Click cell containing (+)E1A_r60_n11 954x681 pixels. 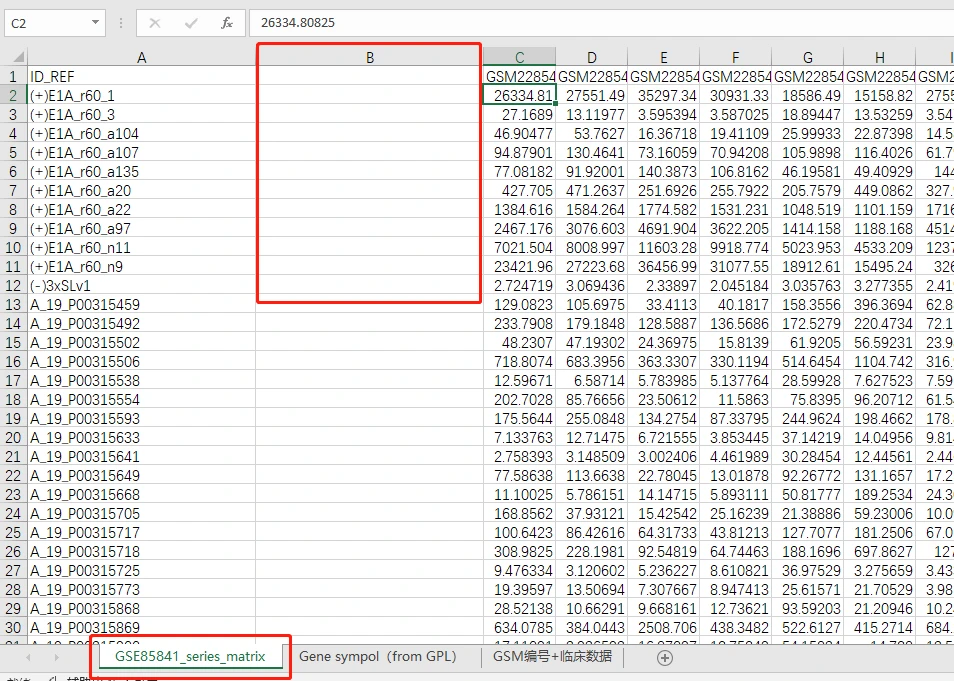click(141, 248)
